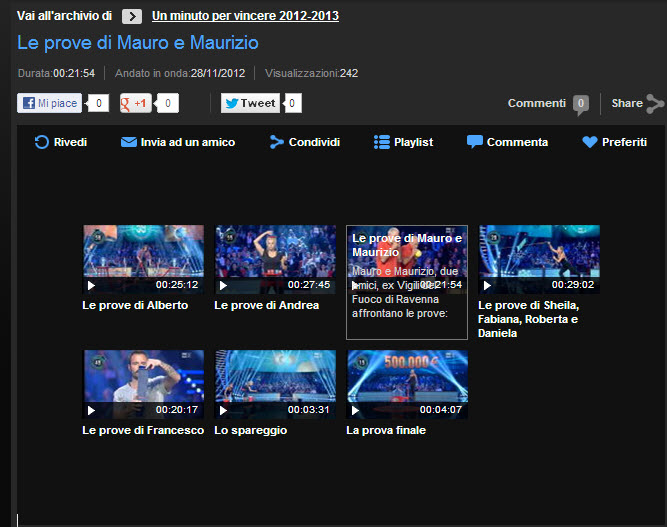Click the Commenta speech bubble icon
667x527 pixels.
click(475, 142)
